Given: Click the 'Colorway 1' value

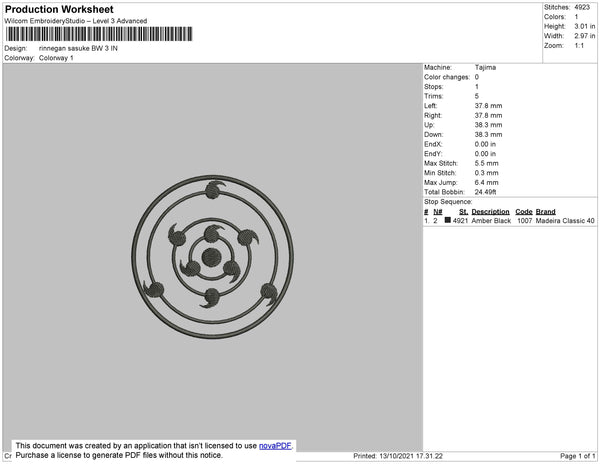Looking at the screenshot, I should tap(56, 58).
